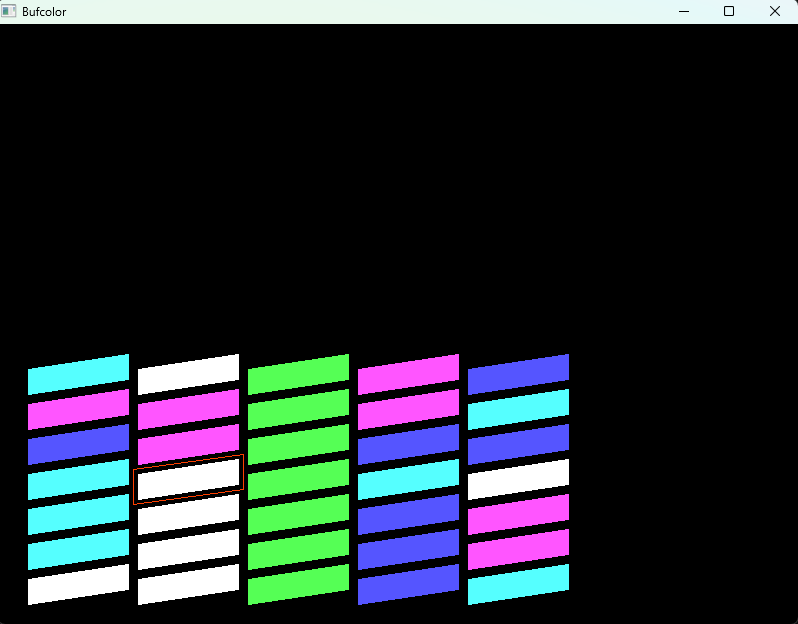Screen dimensions: 798x624
Task: Select white swatch just below the outlined one
Action: coord(188,515)
